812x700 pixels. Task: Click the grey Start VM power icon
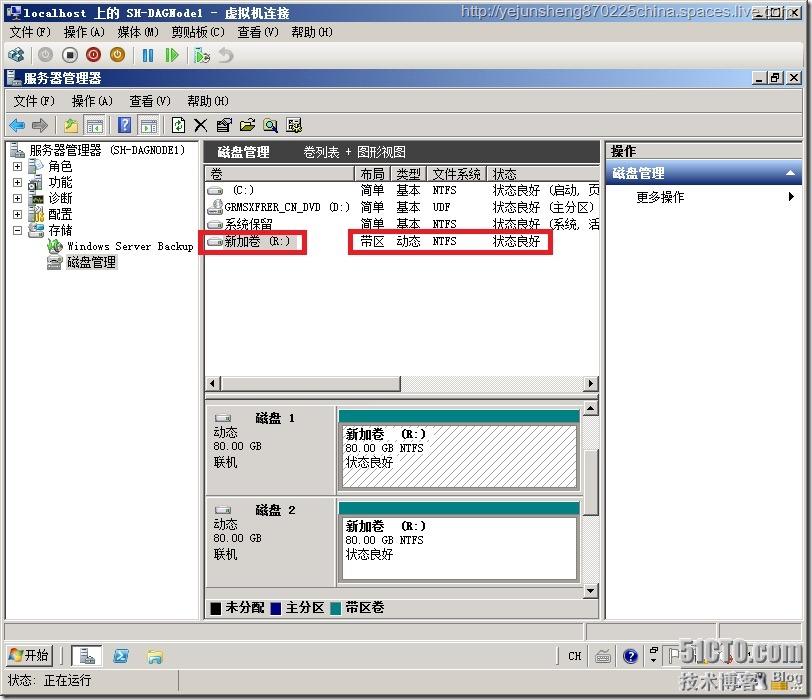pos(46,54)
